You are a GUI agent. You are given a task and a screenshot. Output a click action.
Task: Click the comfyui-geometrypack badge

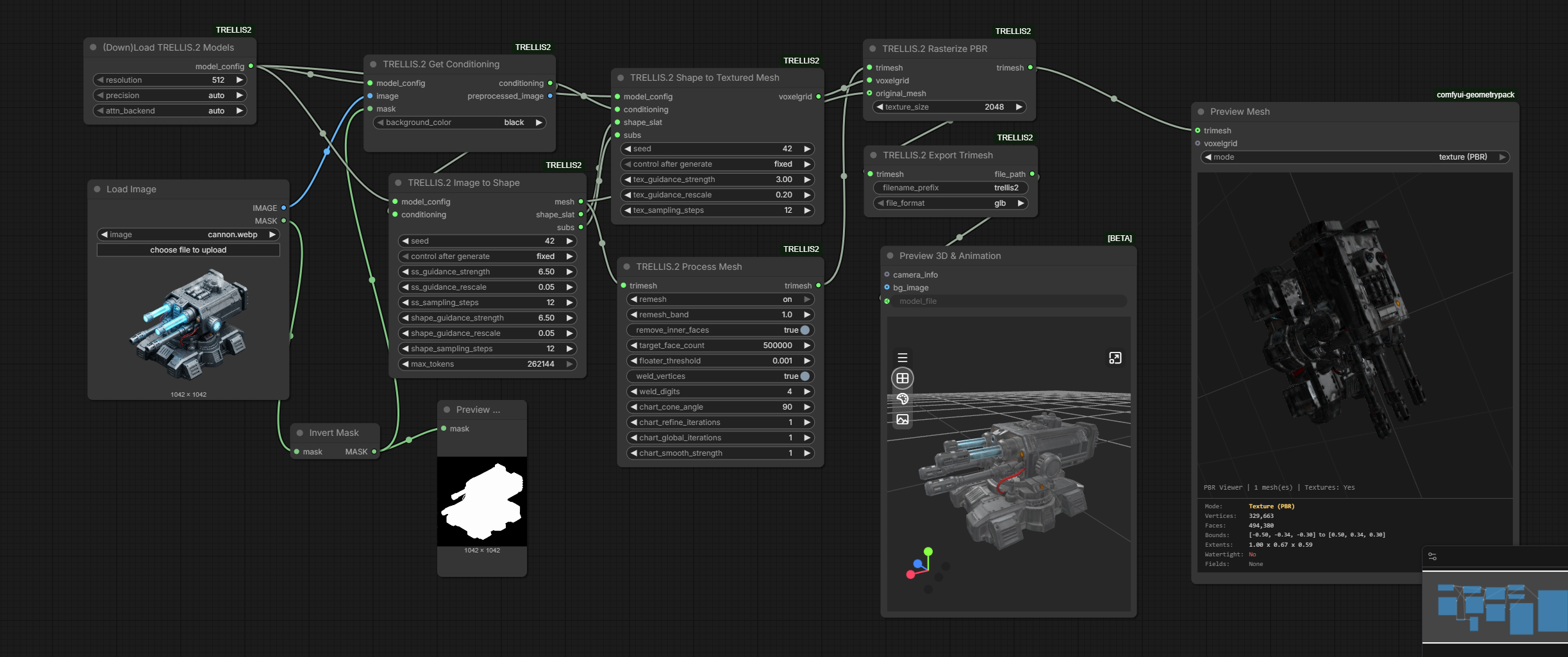coord(1475,95)
